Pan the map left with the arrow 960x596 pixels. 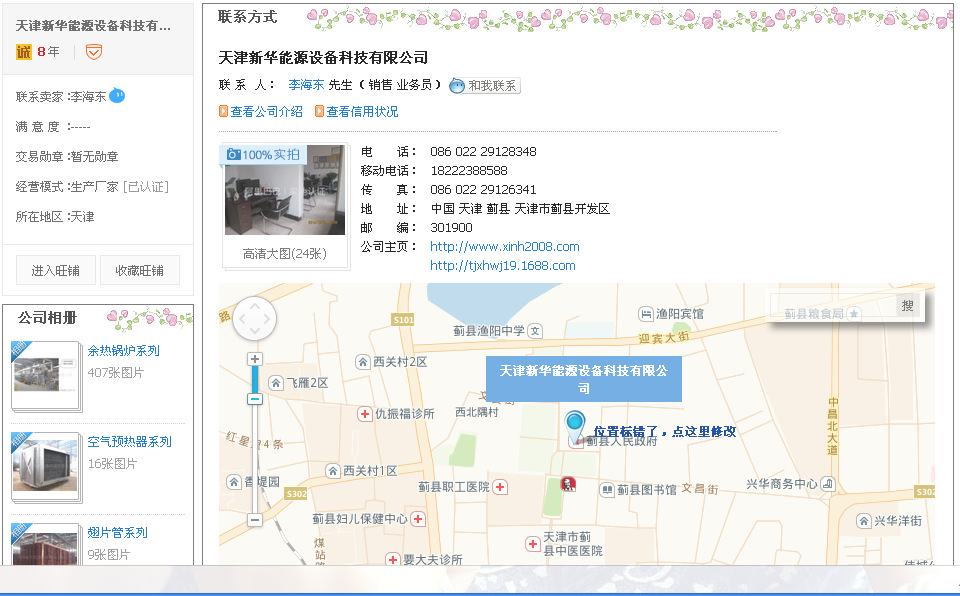[241, 319]
